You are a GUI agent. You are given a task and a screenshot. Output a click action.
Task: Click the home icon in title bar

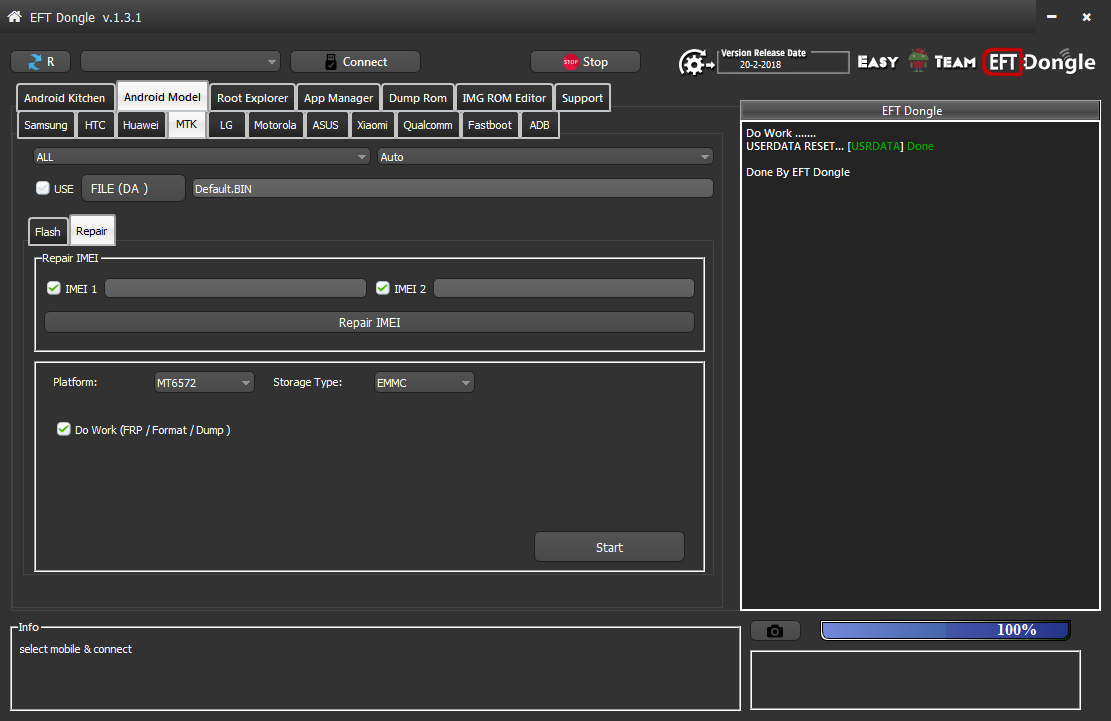tap(14, 16)
